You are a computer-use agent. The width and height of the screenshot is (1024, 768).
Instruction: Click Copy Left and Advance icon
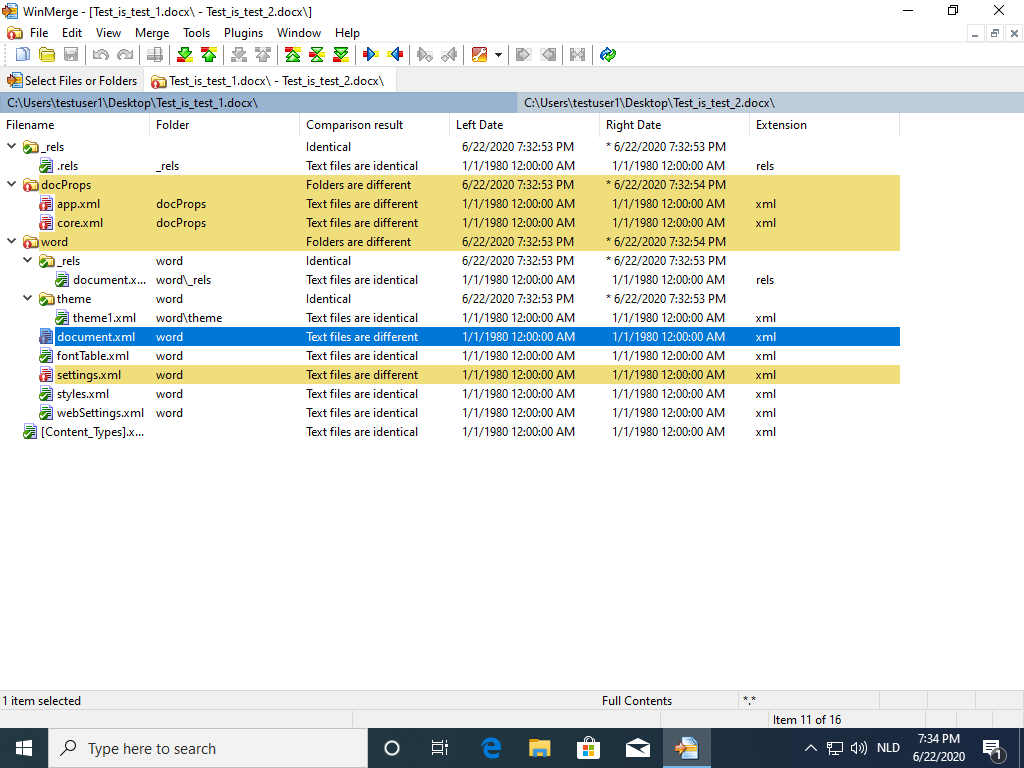449,55
